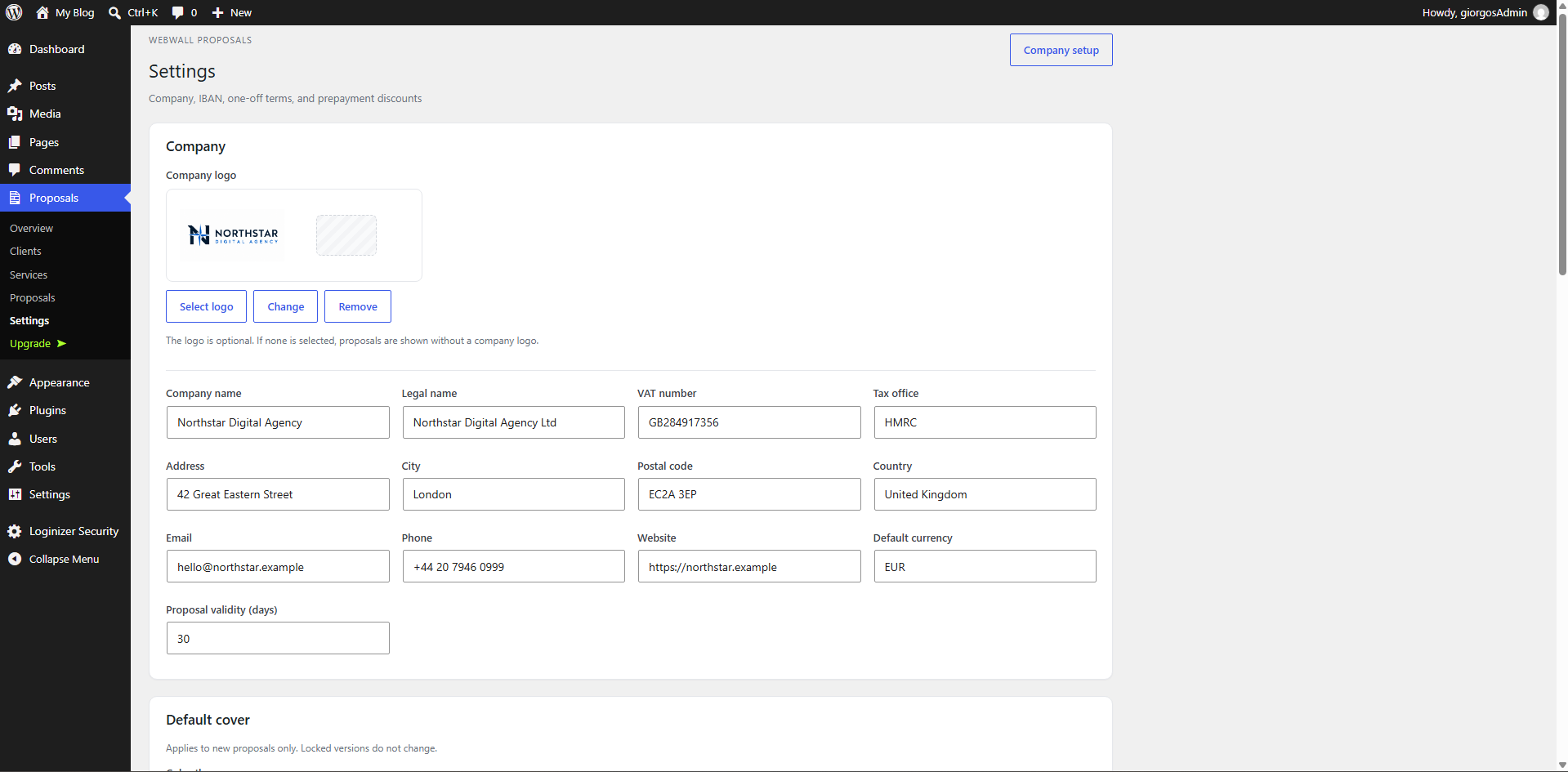Open Proposals submenu item
Viewport: 1568px width, 772px height.
point(33,297)
